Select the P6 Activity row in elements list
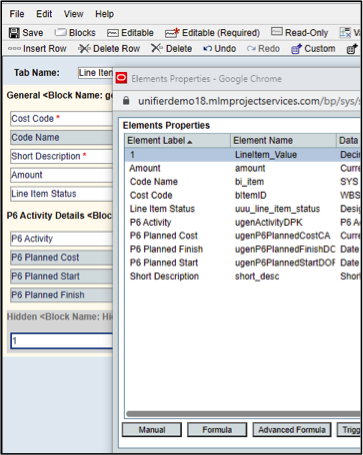Screen dimensions: 363x455 [243, 222]
